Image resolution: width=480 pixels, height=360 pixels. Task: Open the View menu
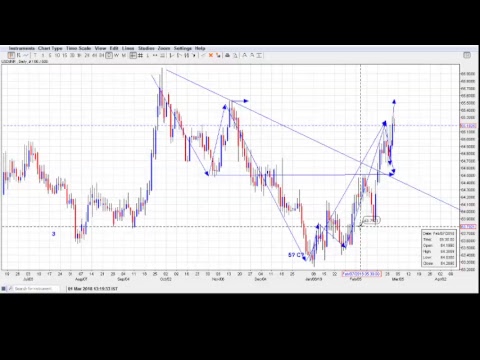click(100, 48)
